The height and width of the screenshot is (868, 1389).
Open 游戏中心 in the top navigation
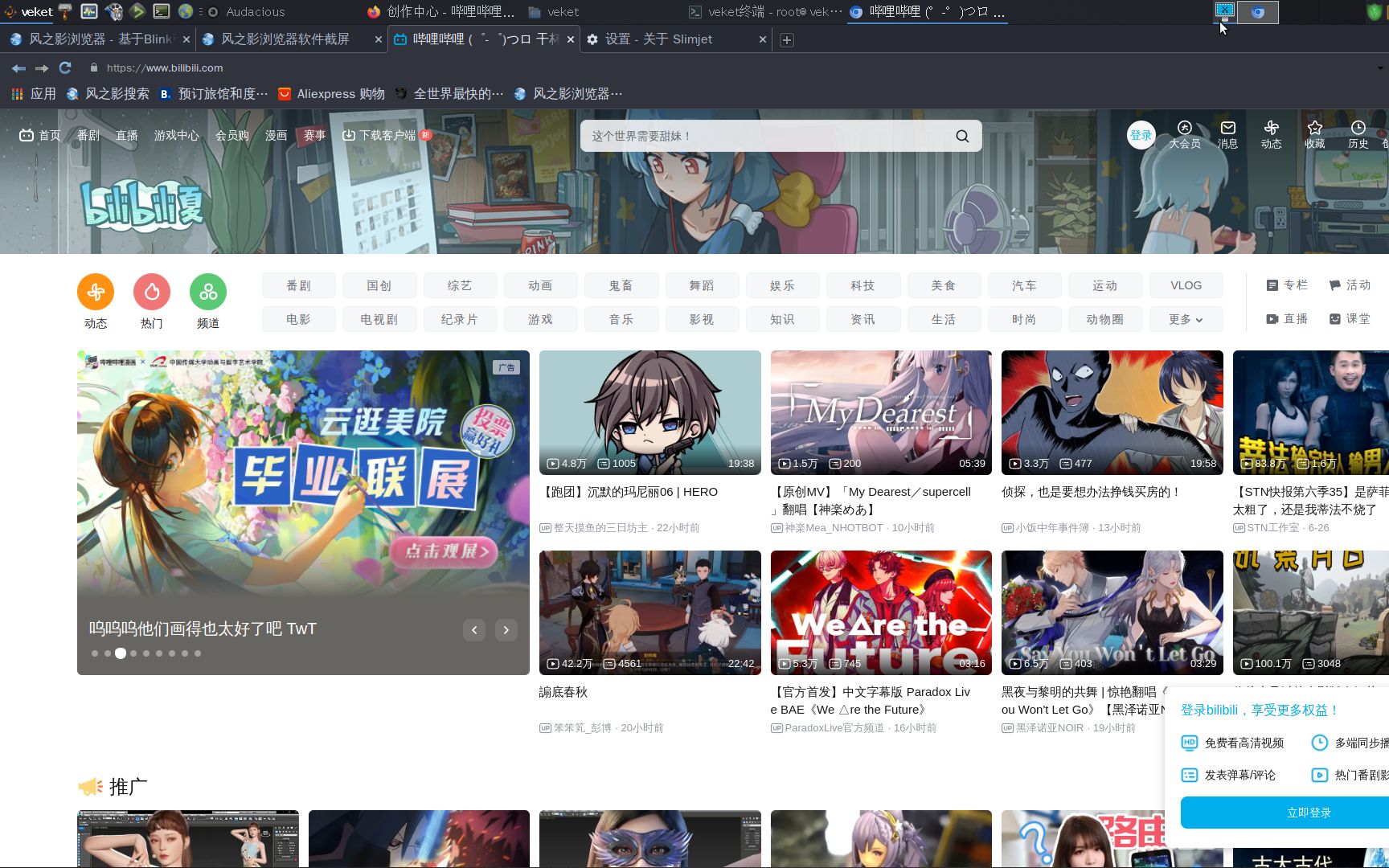[176, 135]
